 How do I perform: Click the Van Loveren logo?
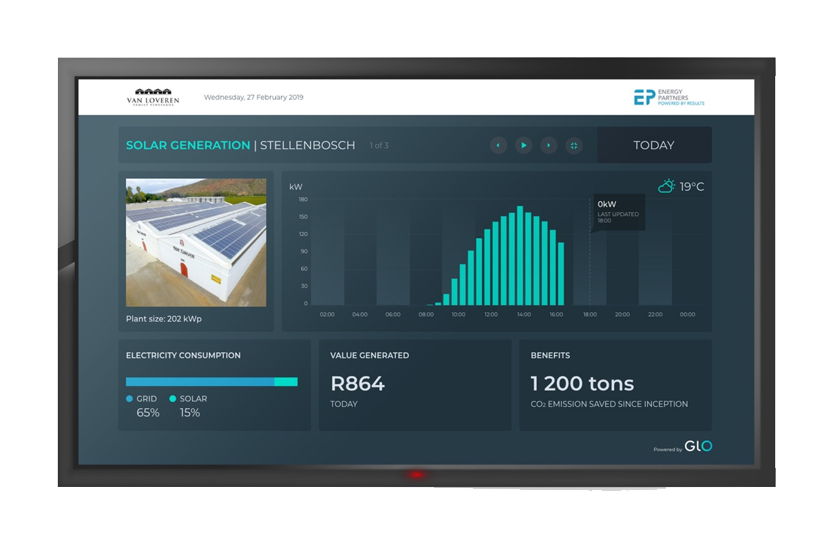click(x=153, y=98)
